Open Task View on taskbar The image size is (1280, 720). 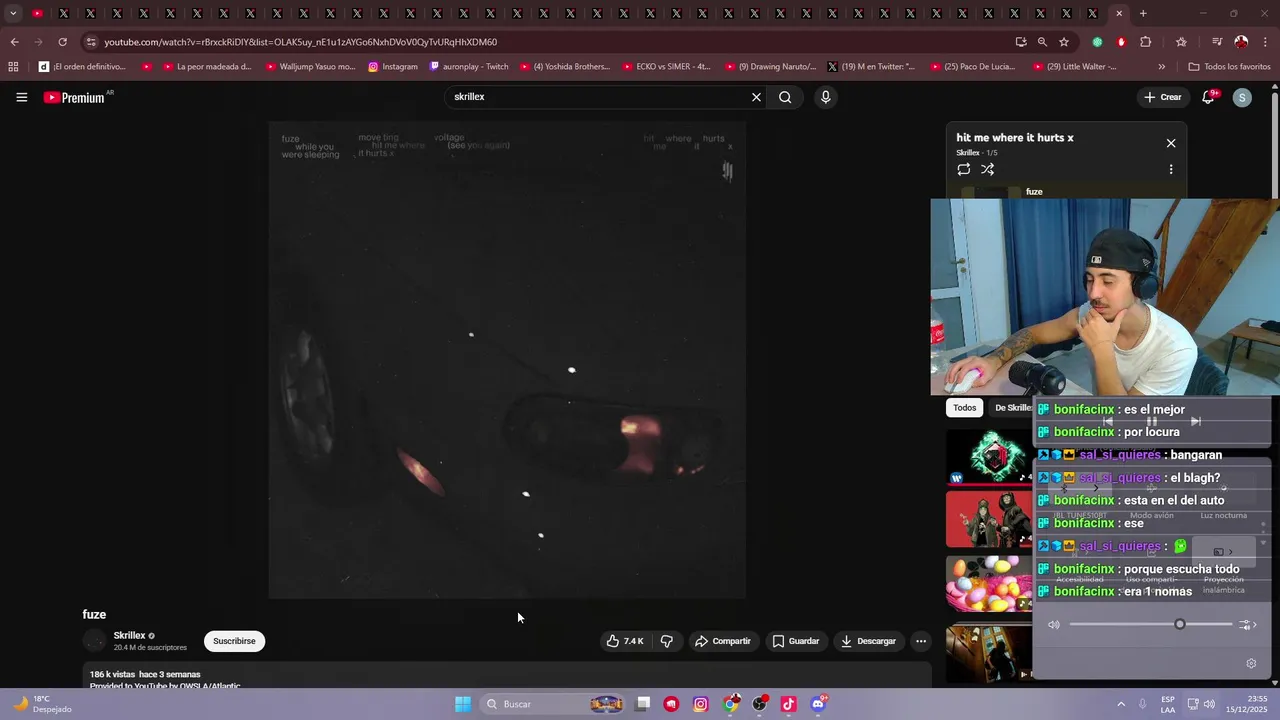[643, 704]
